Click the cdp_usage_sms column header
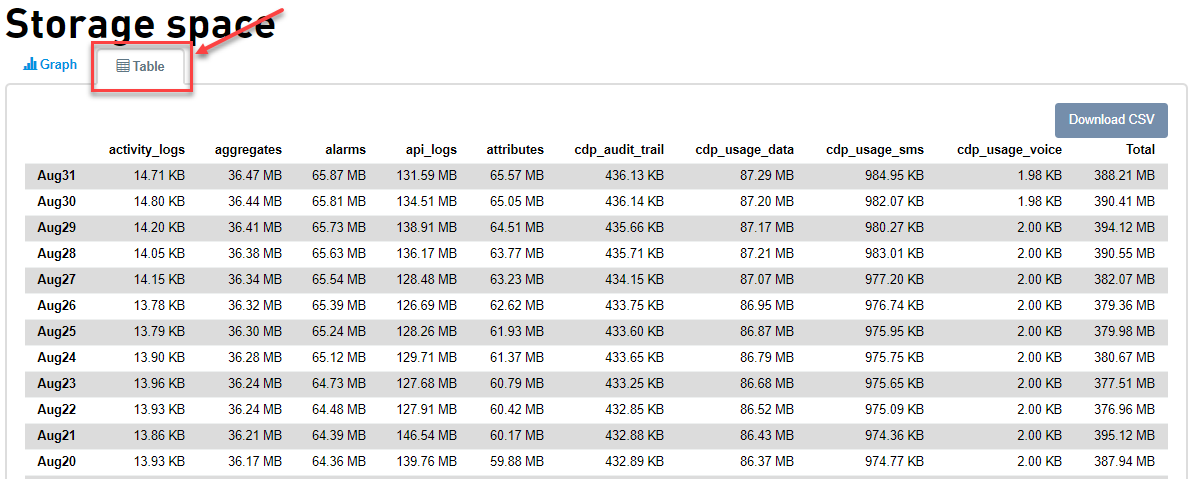Screen dimensions: 1189x479 pos(875,150)
